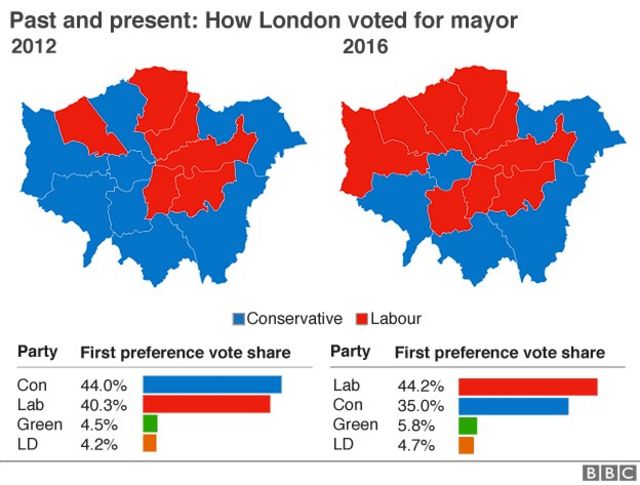Select the 2012 Lab 40.3% red bar
The image size is (640, 485).
pyautogui.click(x=207, y=404)
